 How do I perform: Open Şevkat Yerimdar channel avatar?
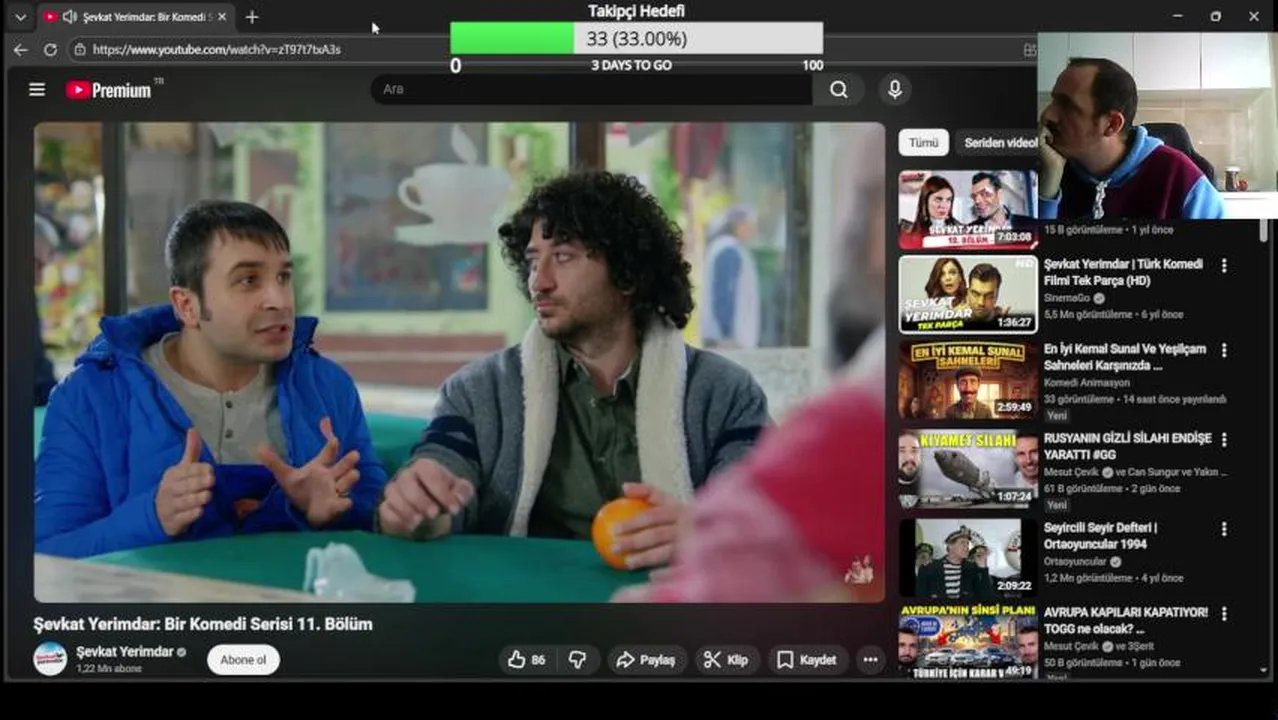[x=50, y=659]
